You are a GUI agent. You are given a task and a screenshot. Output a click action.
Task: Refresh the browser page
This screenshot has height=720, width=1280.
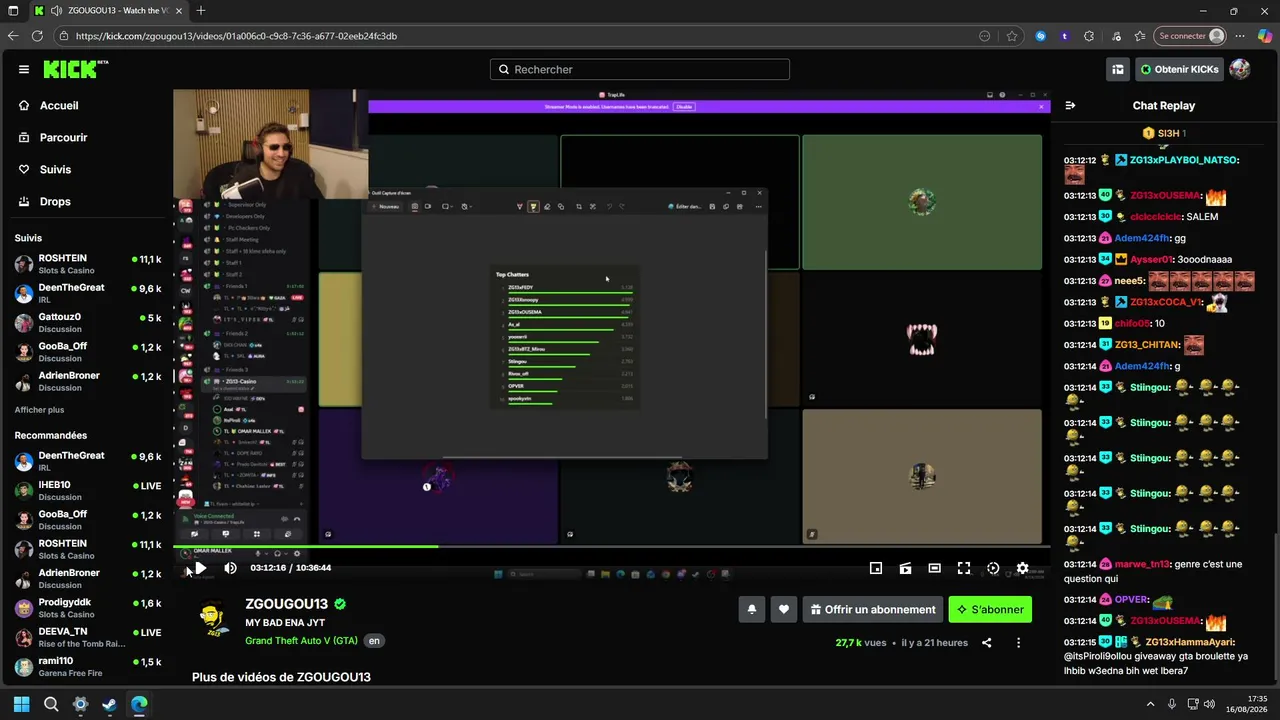(38, 36)
